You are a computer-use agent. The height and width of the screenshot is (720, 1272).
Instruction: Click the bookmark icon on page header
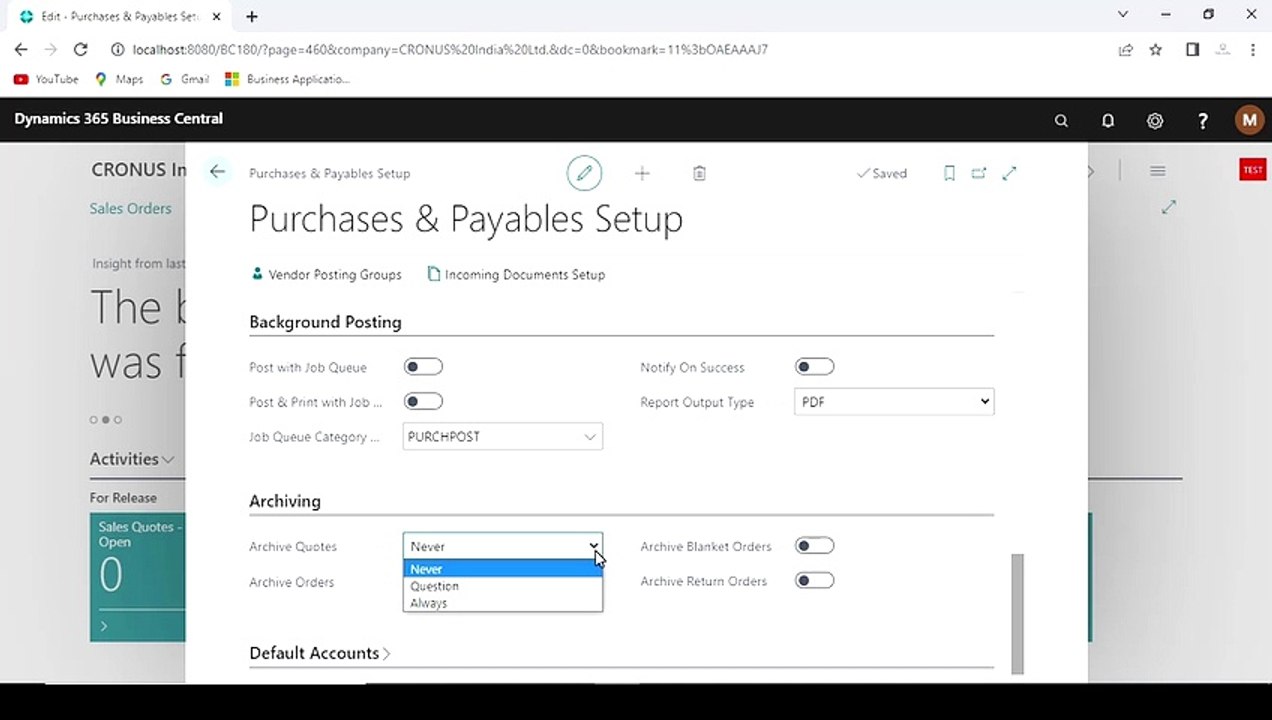(x=949, y=173)
